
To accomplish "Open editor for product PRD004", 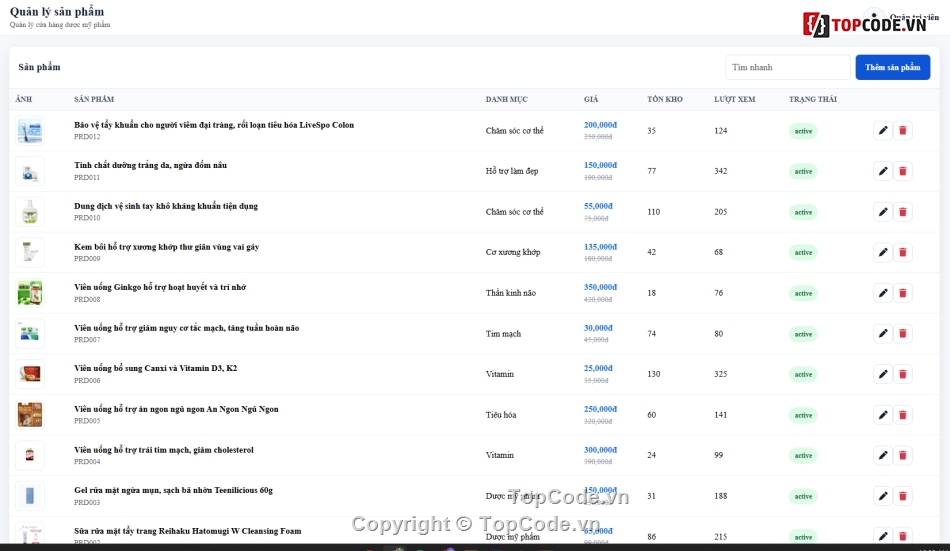I will [x=883, y=455].
